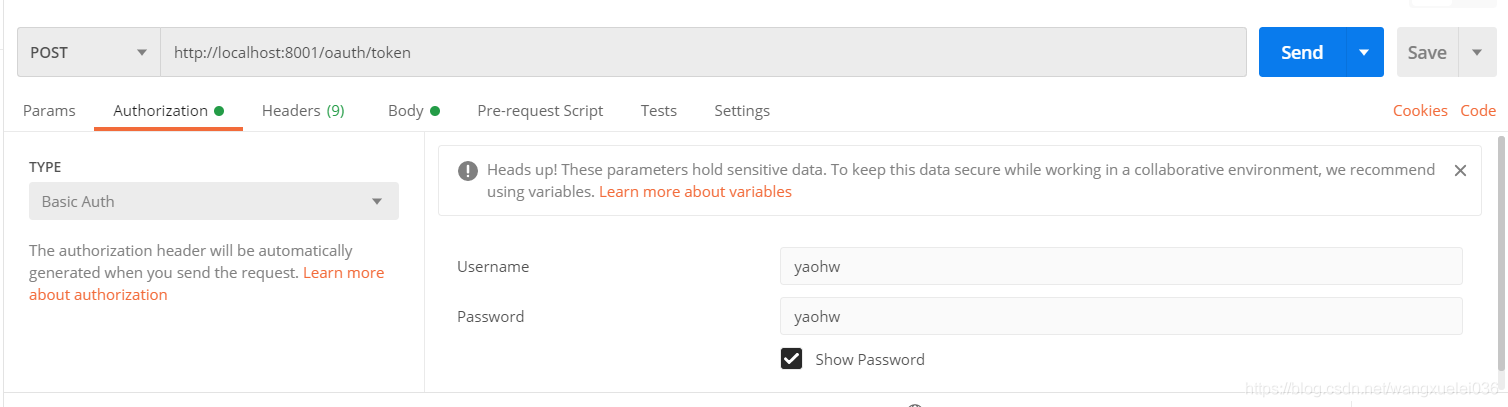Open the Code link
The height and width of the screenshot is (407, 1508).
1478,111
